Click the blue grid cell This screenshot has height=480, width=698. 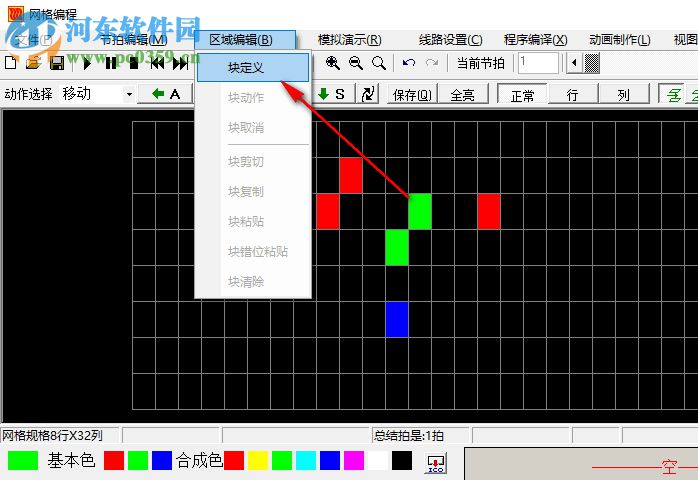pos(397,319)
